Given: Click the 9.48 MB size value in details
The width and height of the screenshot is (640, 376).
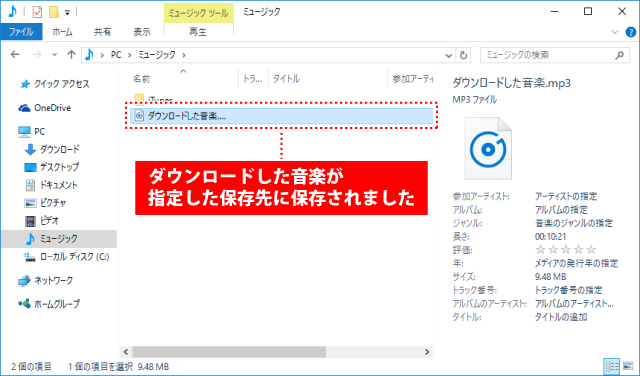Looking at the screenshot, I should pyautogui.click(x=550, y=277).
